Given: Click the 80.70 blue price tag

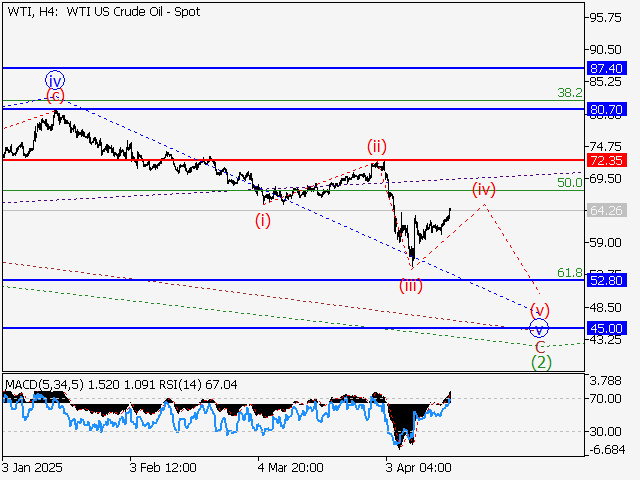Looking at the screenshot, I should 607,108.
